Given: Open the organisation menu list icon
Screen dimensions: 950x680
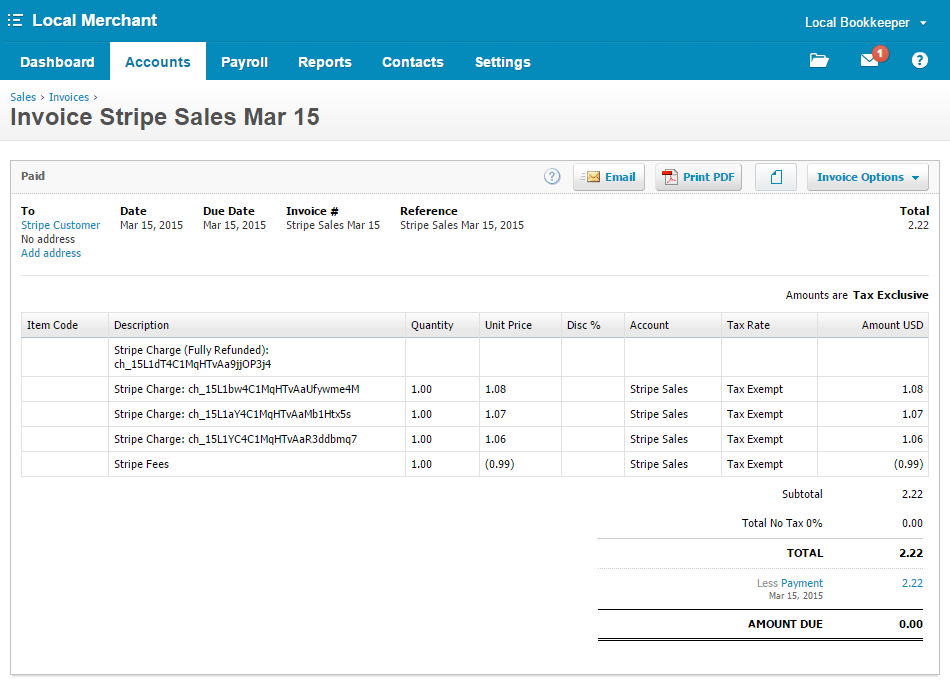Looking at the screenshot, I should coord(15,21).
